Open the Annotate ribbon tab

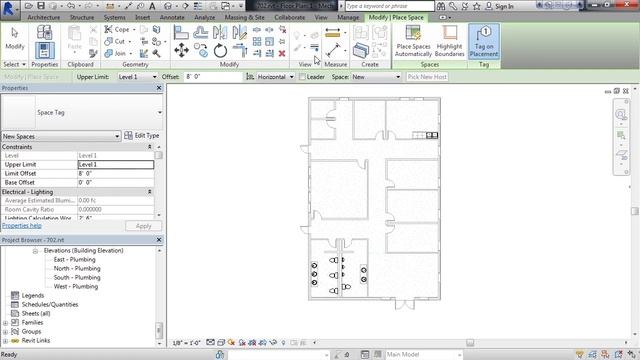172,18
